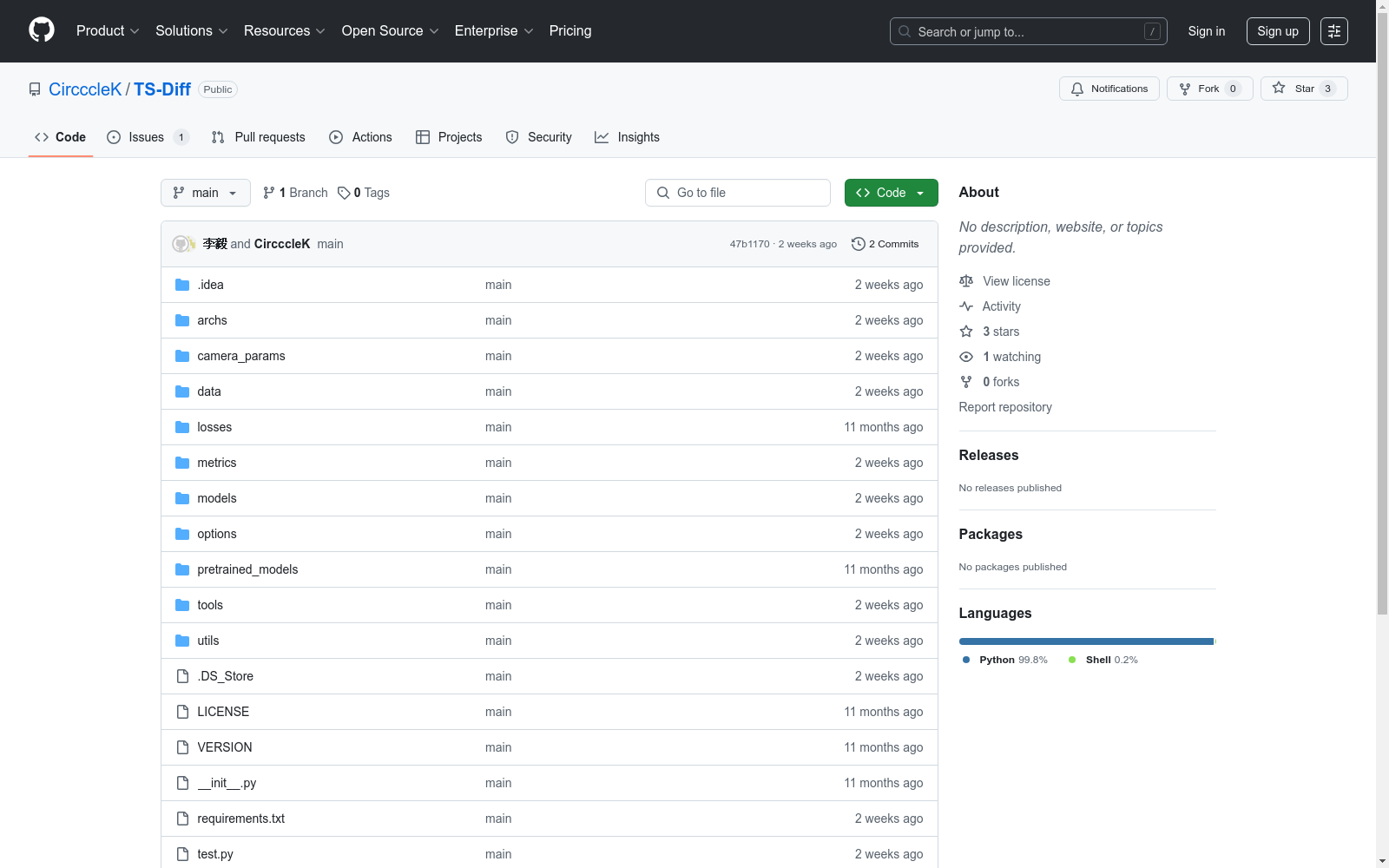Viewport: 1389px width, 868px height.
Task: Click the models folder icon
Action: (182, 498)
